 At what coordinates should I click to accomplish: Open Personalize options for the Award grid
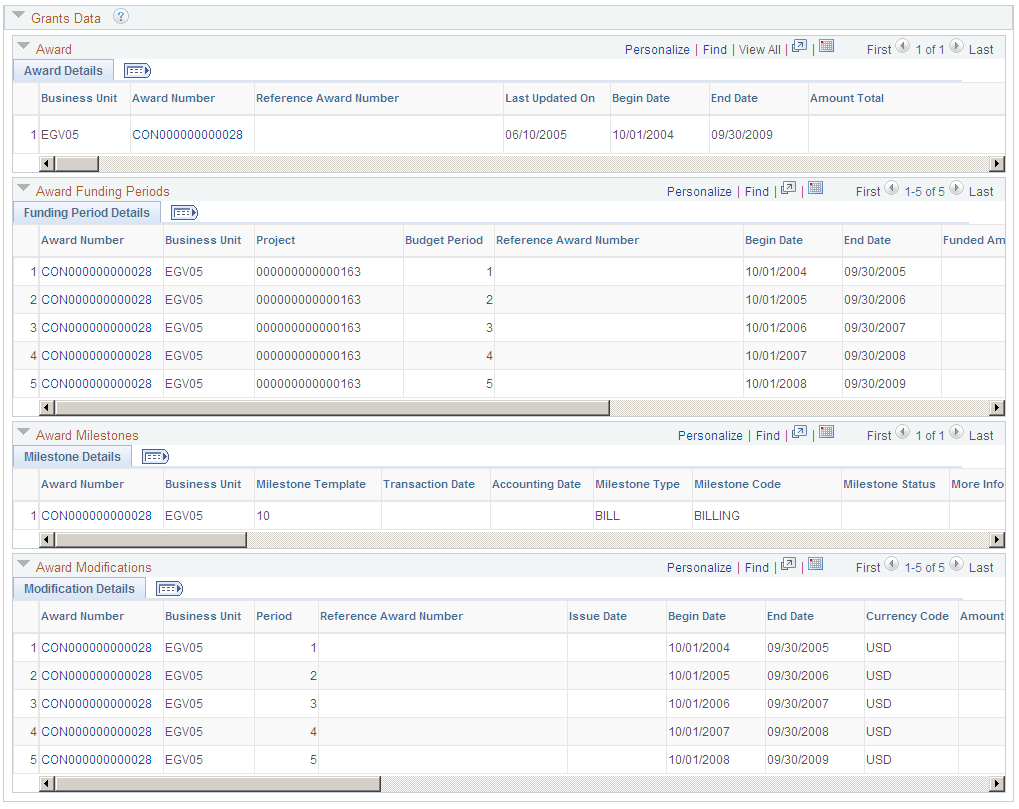657,48
